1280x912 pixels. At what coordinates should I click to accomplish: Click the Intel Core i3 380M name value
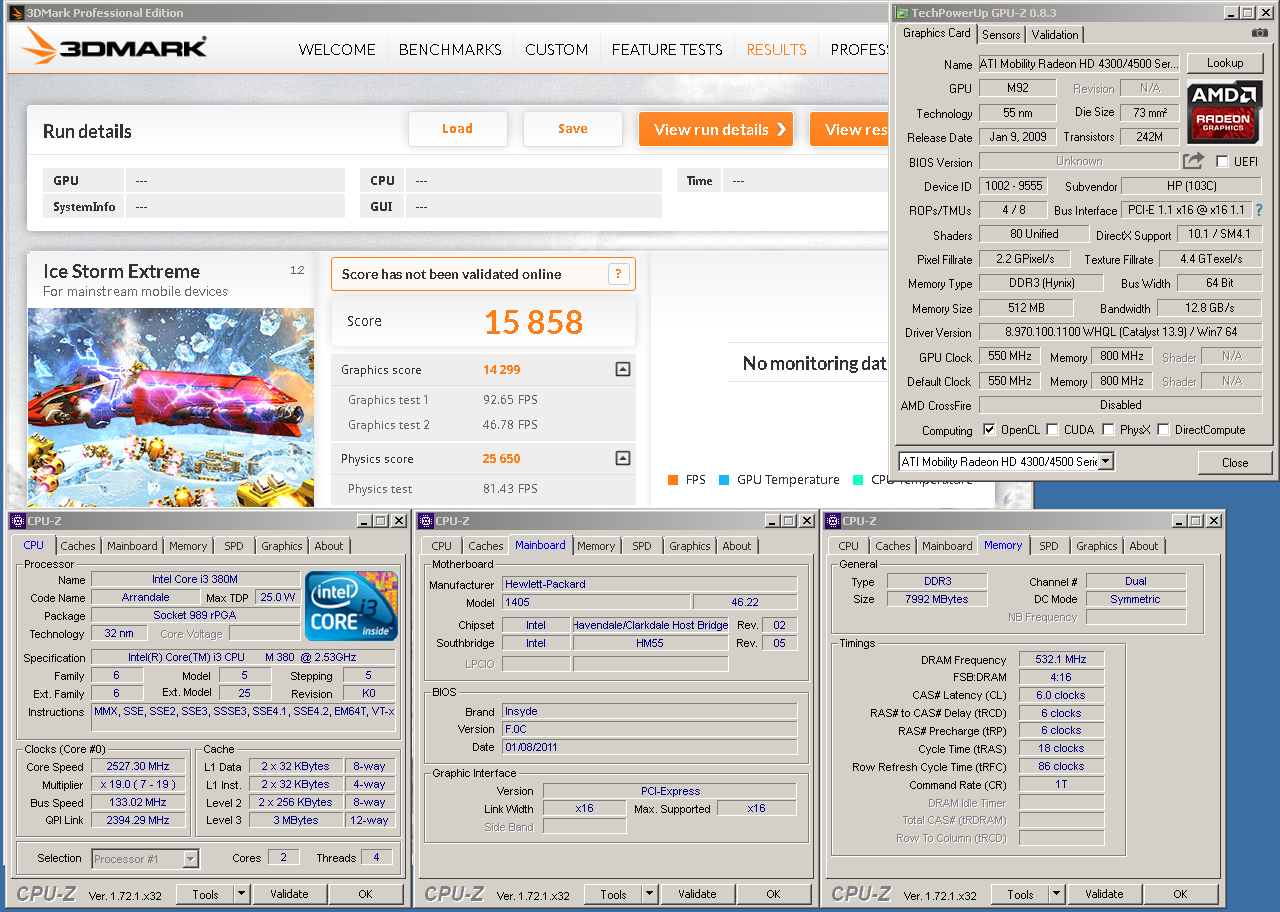point(195,579)
